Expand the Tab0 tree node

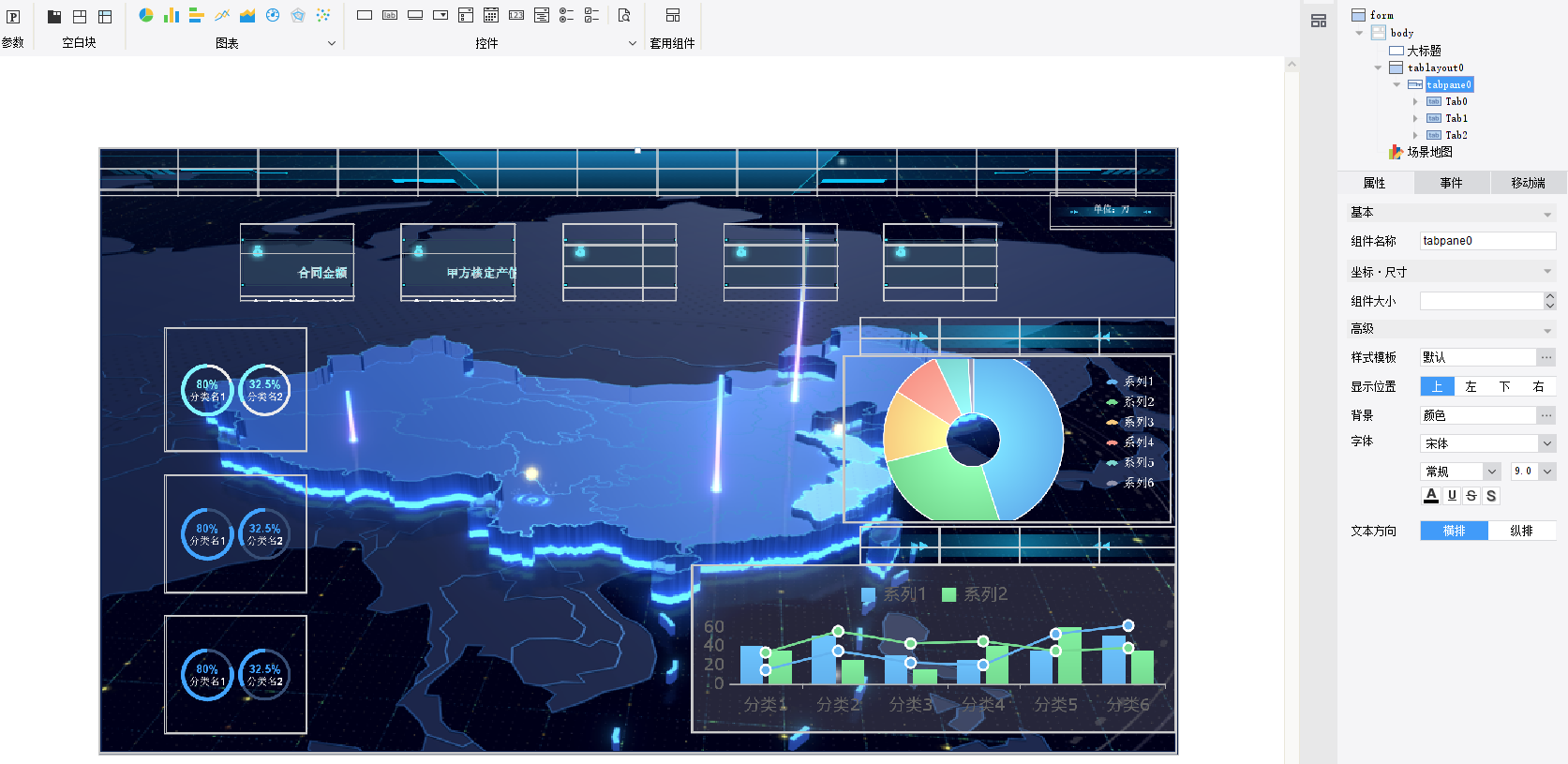(x=1415, y=101)
